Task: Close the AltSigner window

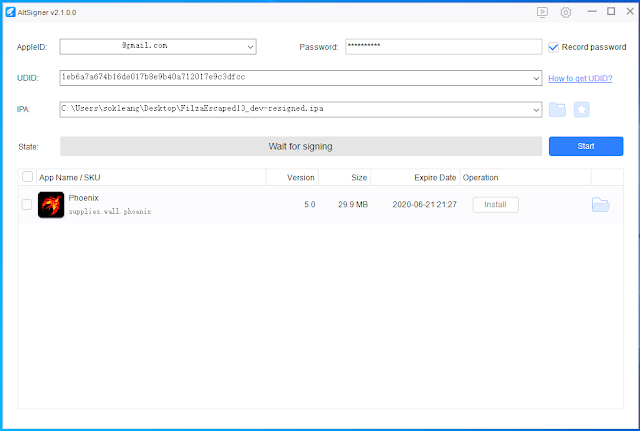Action: click(x=630, y=11)
